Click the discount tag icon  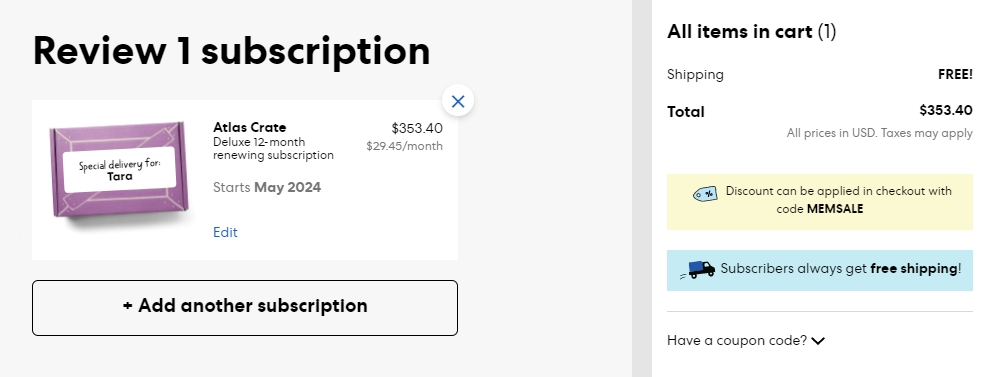click(705, 194)
